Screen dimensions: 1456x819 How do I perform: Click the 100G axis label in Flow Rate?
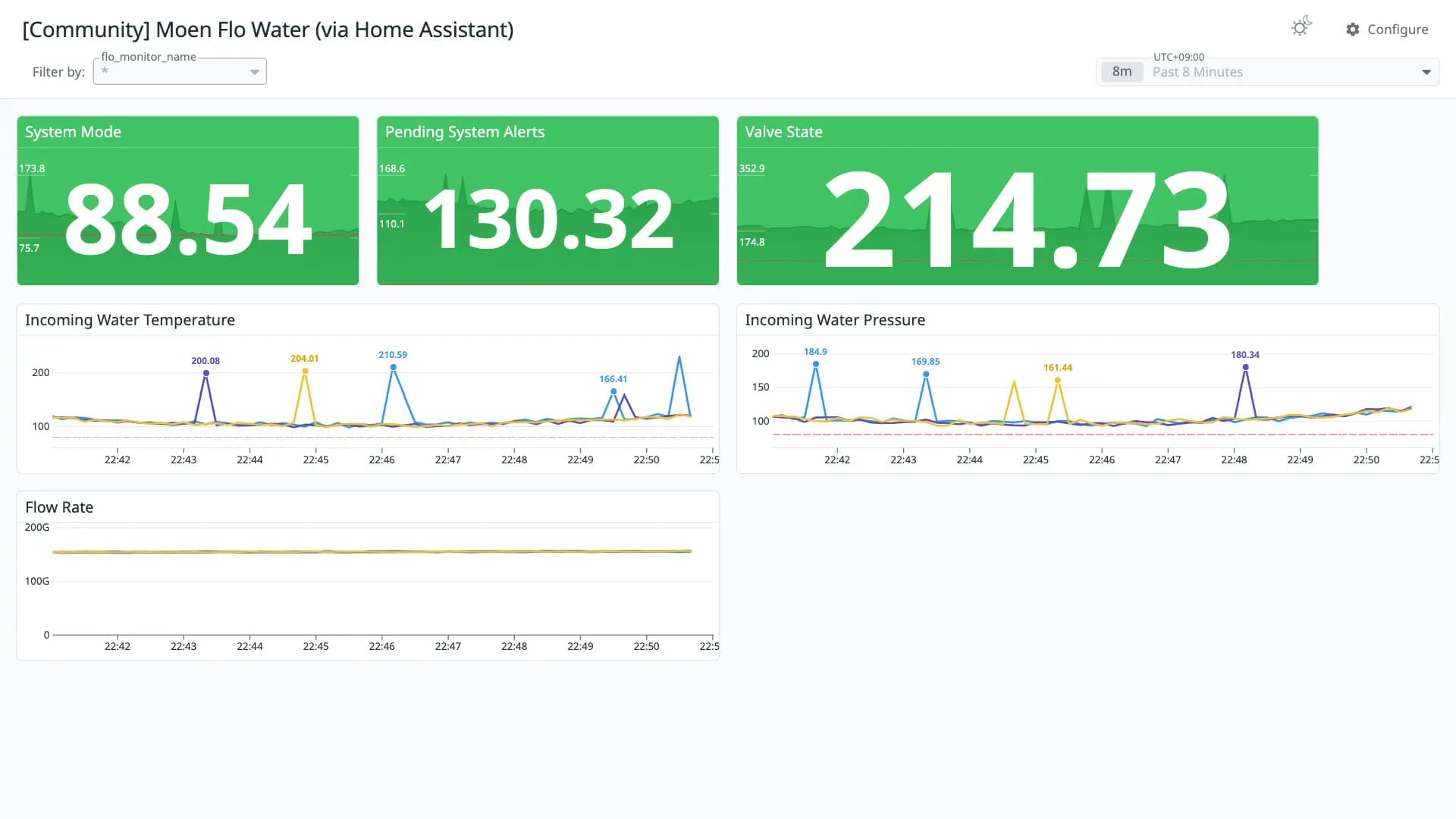coord(37,581)
